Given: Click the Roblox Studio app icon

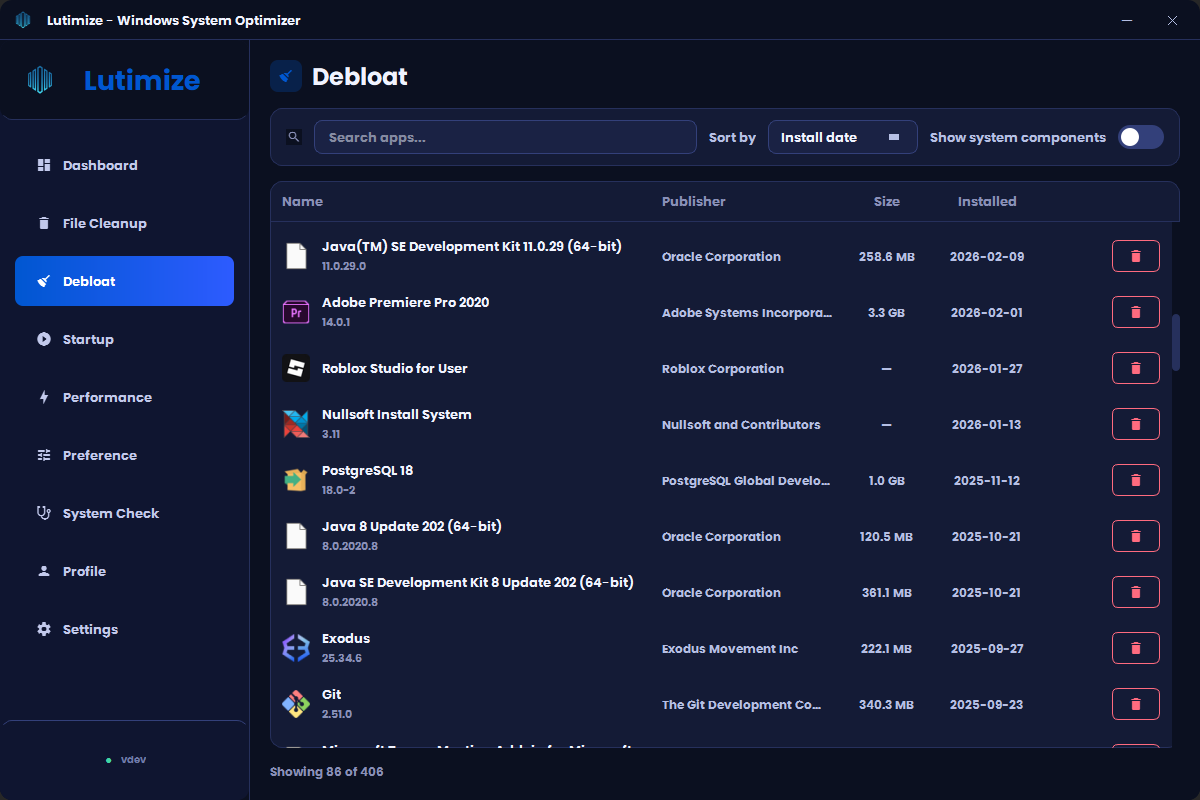Looking at the screenshot, I should [x=296, y=368].
